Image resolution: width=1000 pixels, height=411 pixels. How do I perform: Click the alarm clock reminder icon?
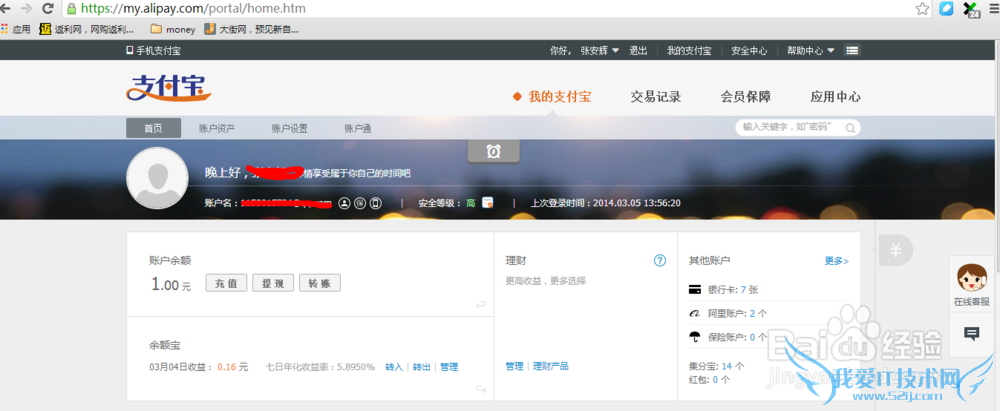[x=493, y=151]
